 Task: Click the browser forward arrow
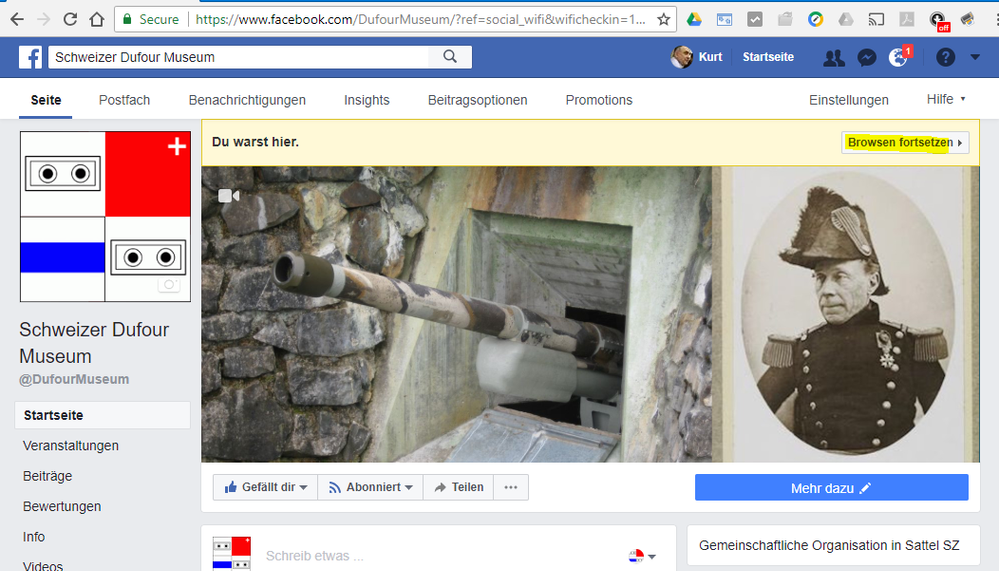coord(43,19)
